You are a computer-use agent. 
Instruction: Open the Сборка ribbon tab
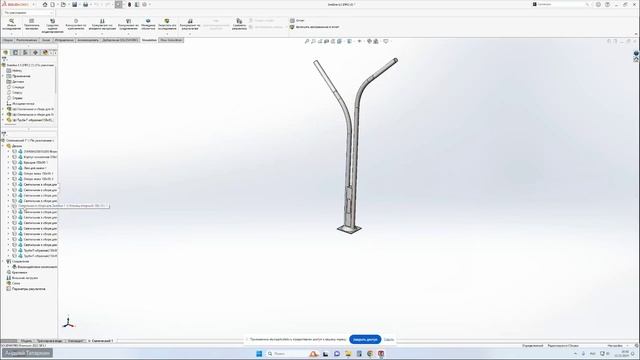8,40
